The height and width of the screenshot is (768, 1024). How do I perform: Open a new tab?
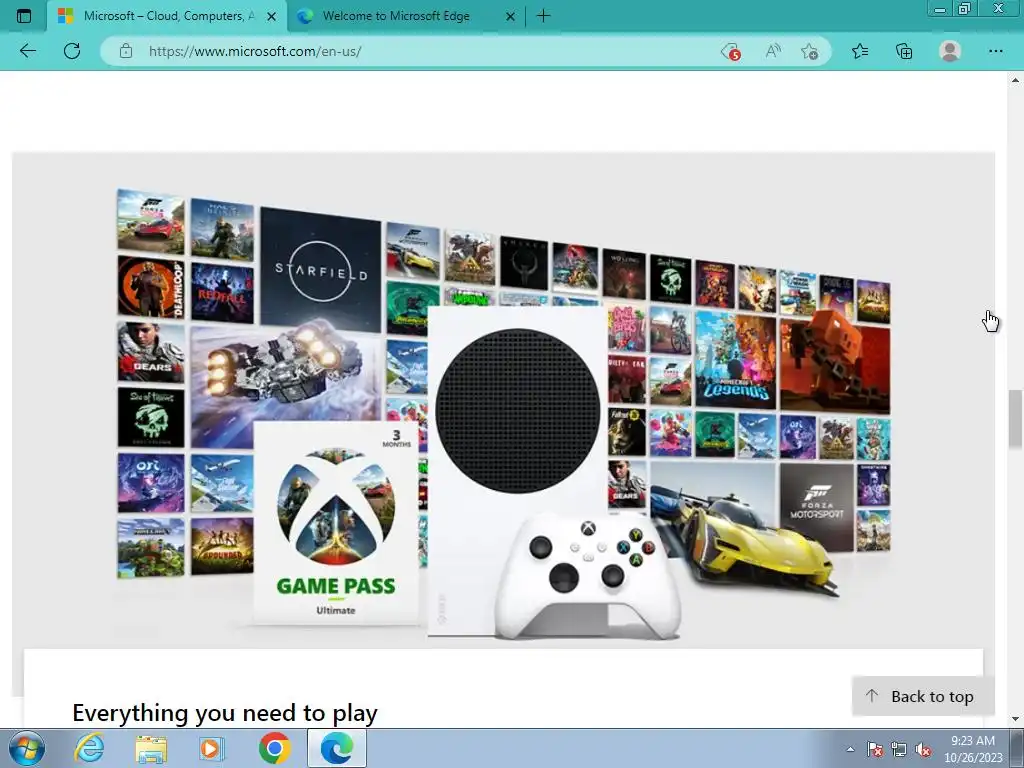click(543, 16)
